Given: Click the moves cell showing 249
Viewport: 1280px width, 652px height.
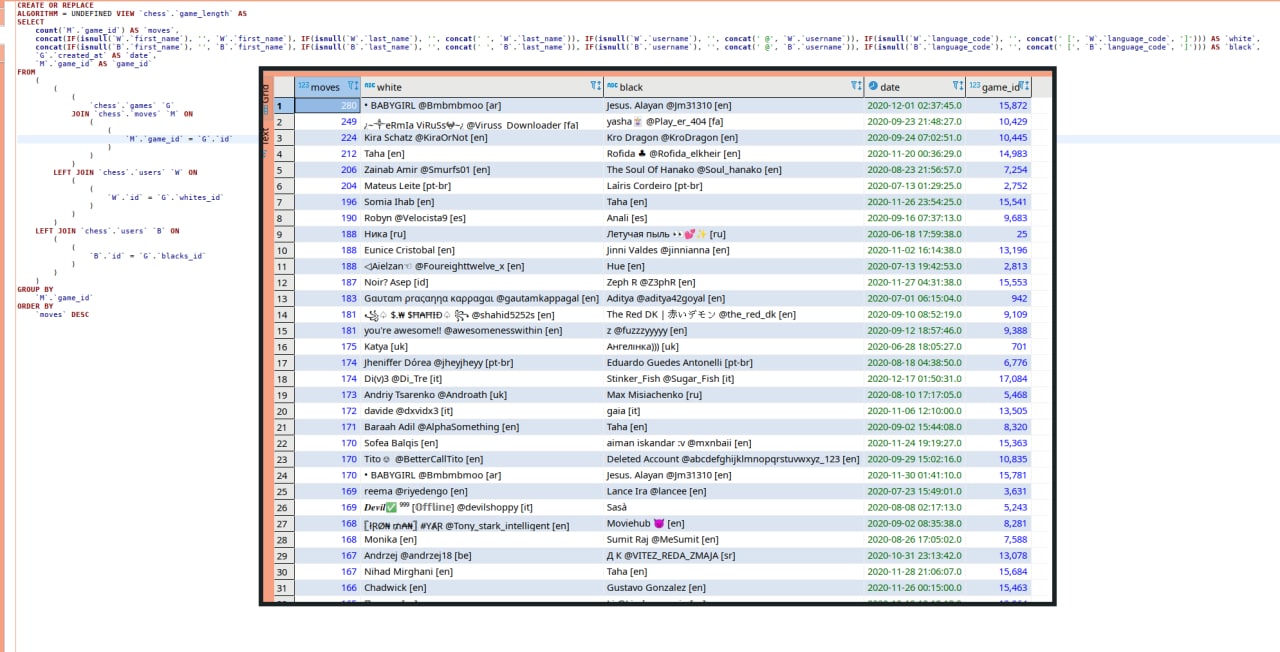Looking at the screenshot, I should 328,121.
